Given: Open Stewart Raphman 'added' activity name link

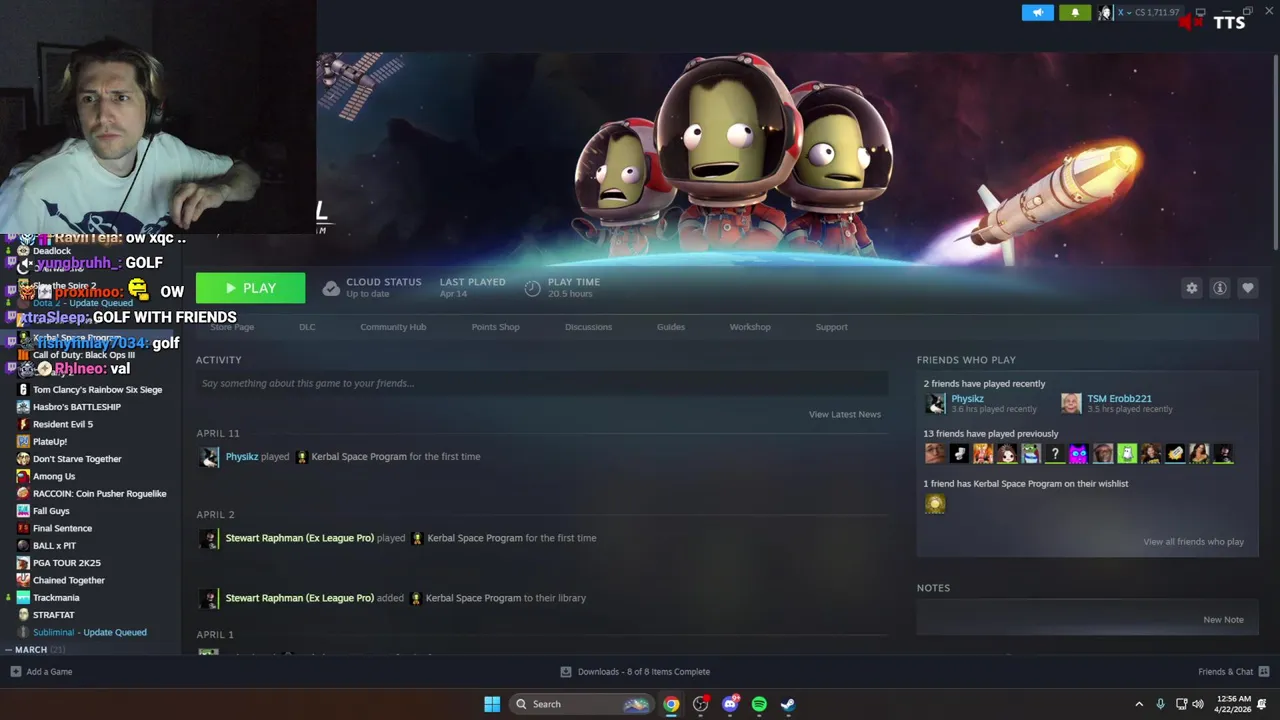Looking at the screenshot, I should coord(300,598).
